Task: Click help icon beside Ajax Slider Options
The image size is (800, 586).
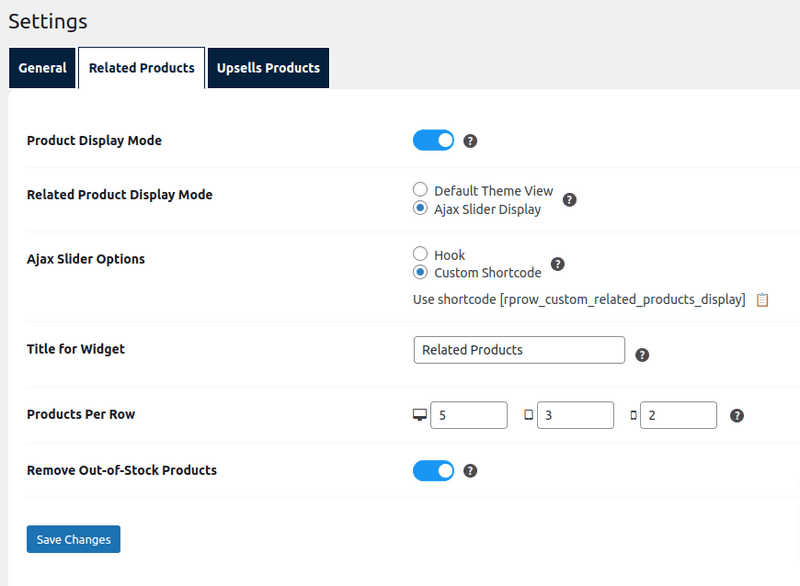Action: [x=558, y=264]
